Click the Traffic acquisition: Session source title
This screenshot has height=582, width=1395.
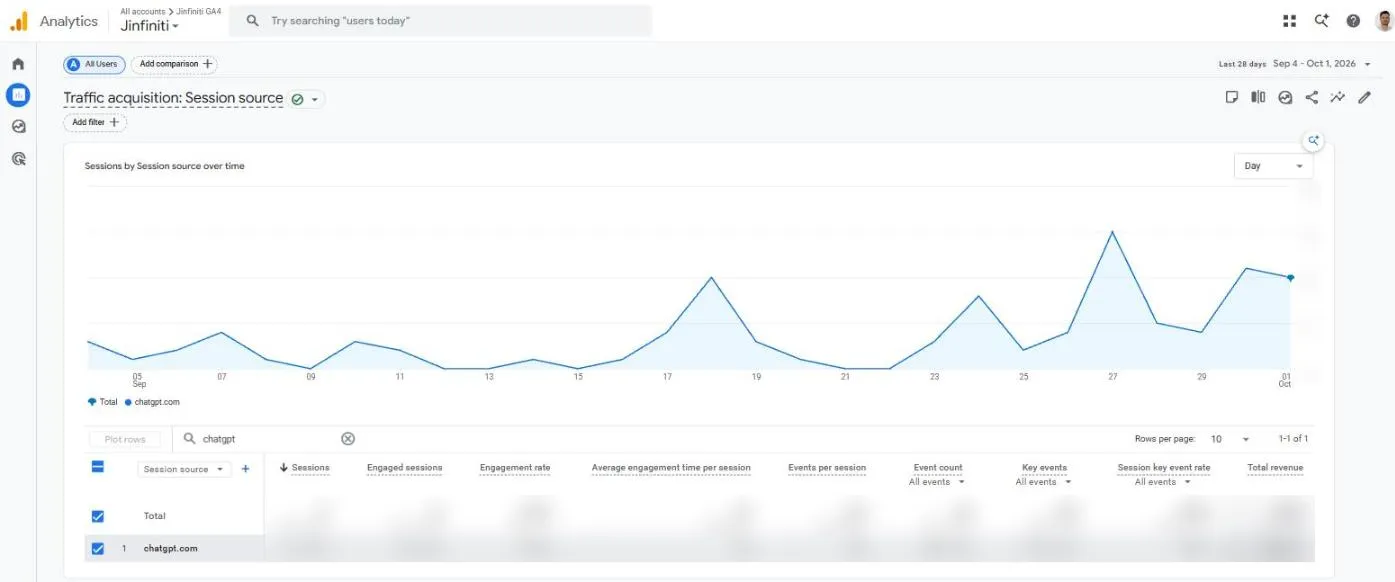(x=173, y=99)
